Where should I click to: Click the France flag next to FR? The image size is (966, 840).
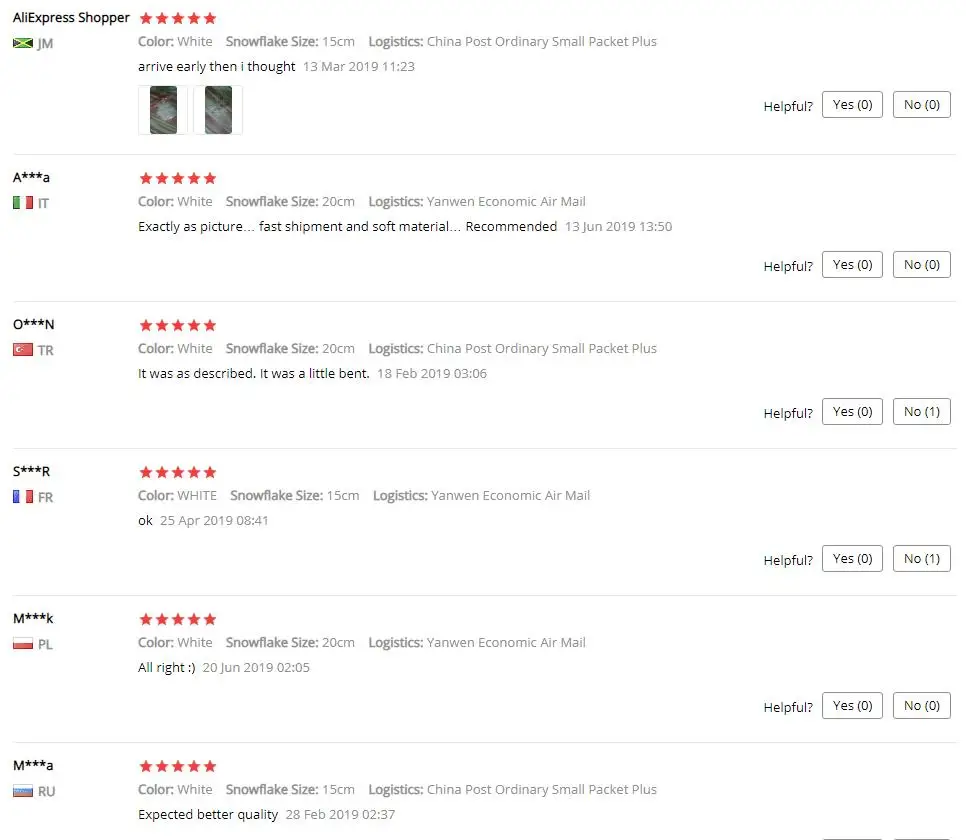click(23, 497)
